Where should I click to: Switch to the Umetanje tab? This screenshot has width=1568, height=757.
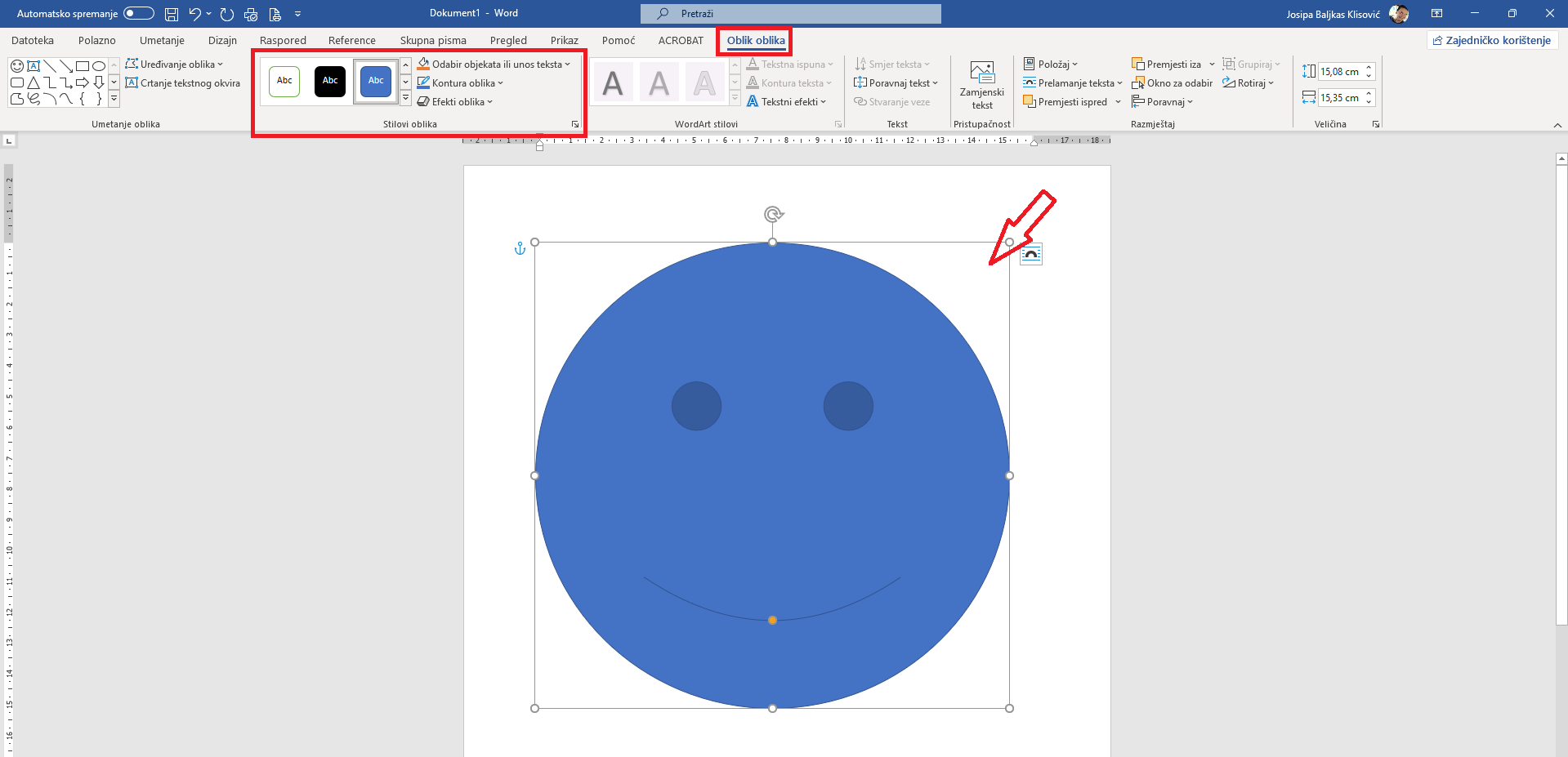point(162,40)
